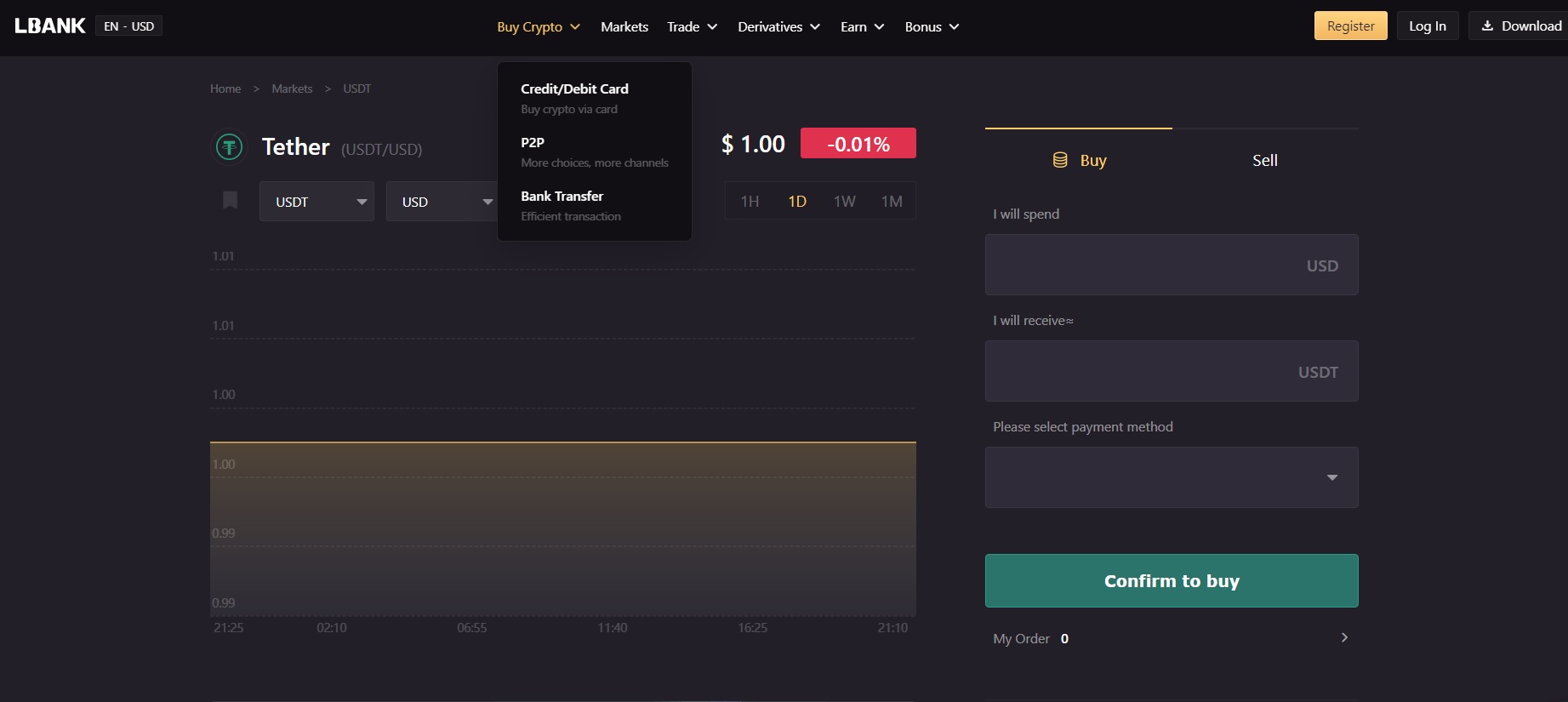The width and height of the screenshot is (1568, 702).
Task: Expand the Derivatives menu
Action: 778,26
